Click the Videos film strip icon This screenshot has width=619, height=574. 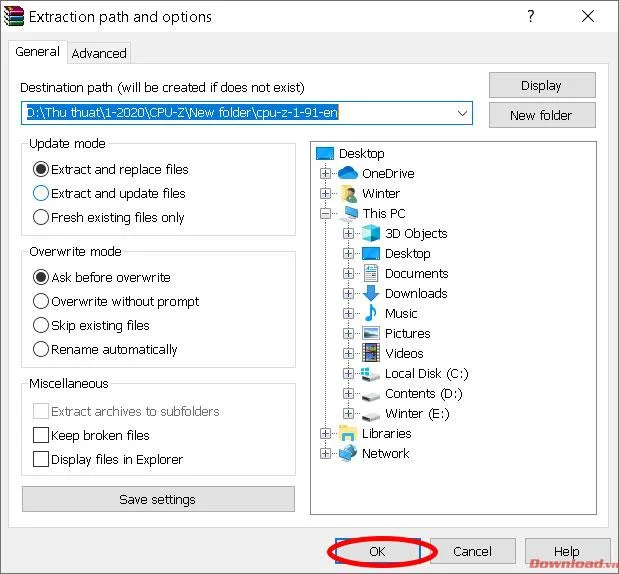(371, 353)
